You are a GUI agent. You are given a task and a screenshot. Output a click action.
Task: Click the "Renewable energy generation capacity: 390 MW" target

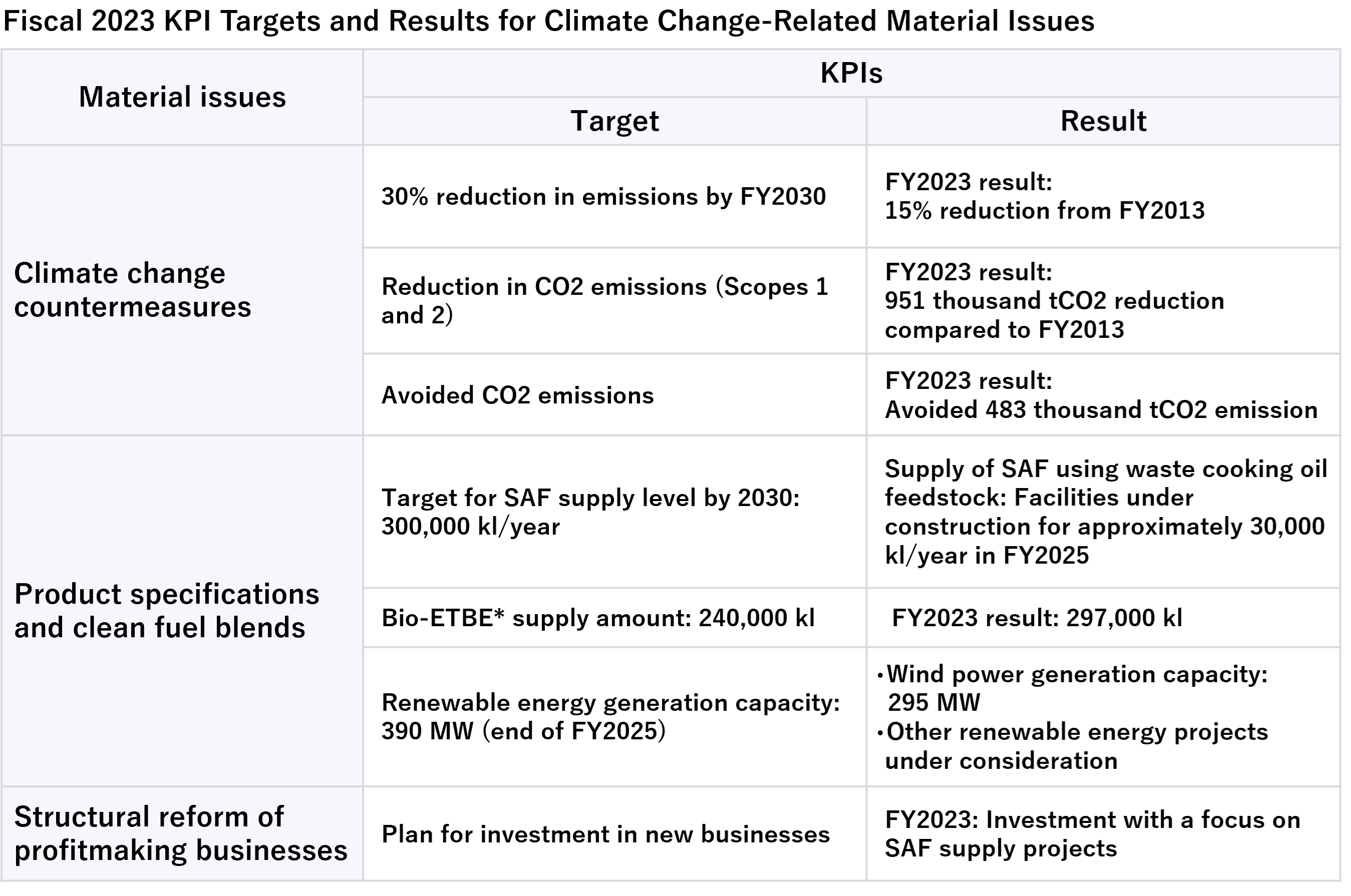(610, 717)
